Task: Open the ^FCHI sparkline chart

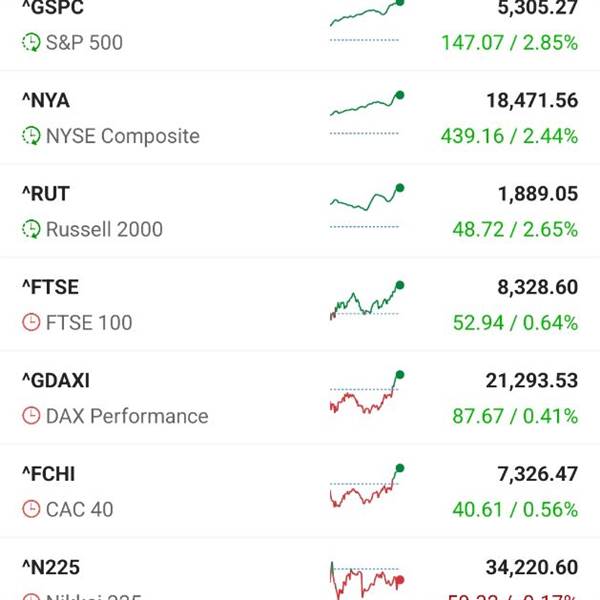Action: tap(367, 486)
